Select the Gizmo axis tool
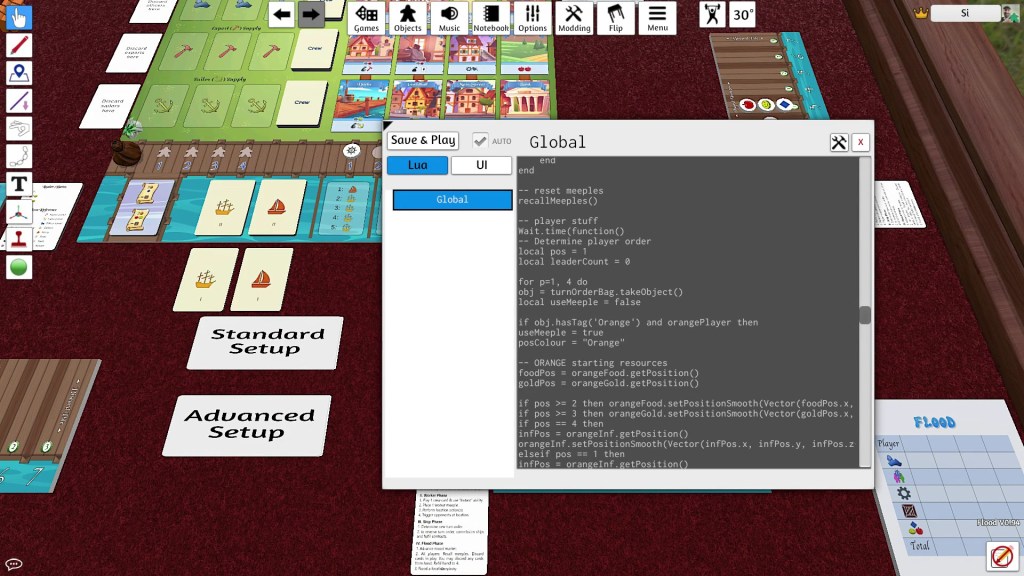The width and height of the screenshot is (1024, 576). (19, 211)
